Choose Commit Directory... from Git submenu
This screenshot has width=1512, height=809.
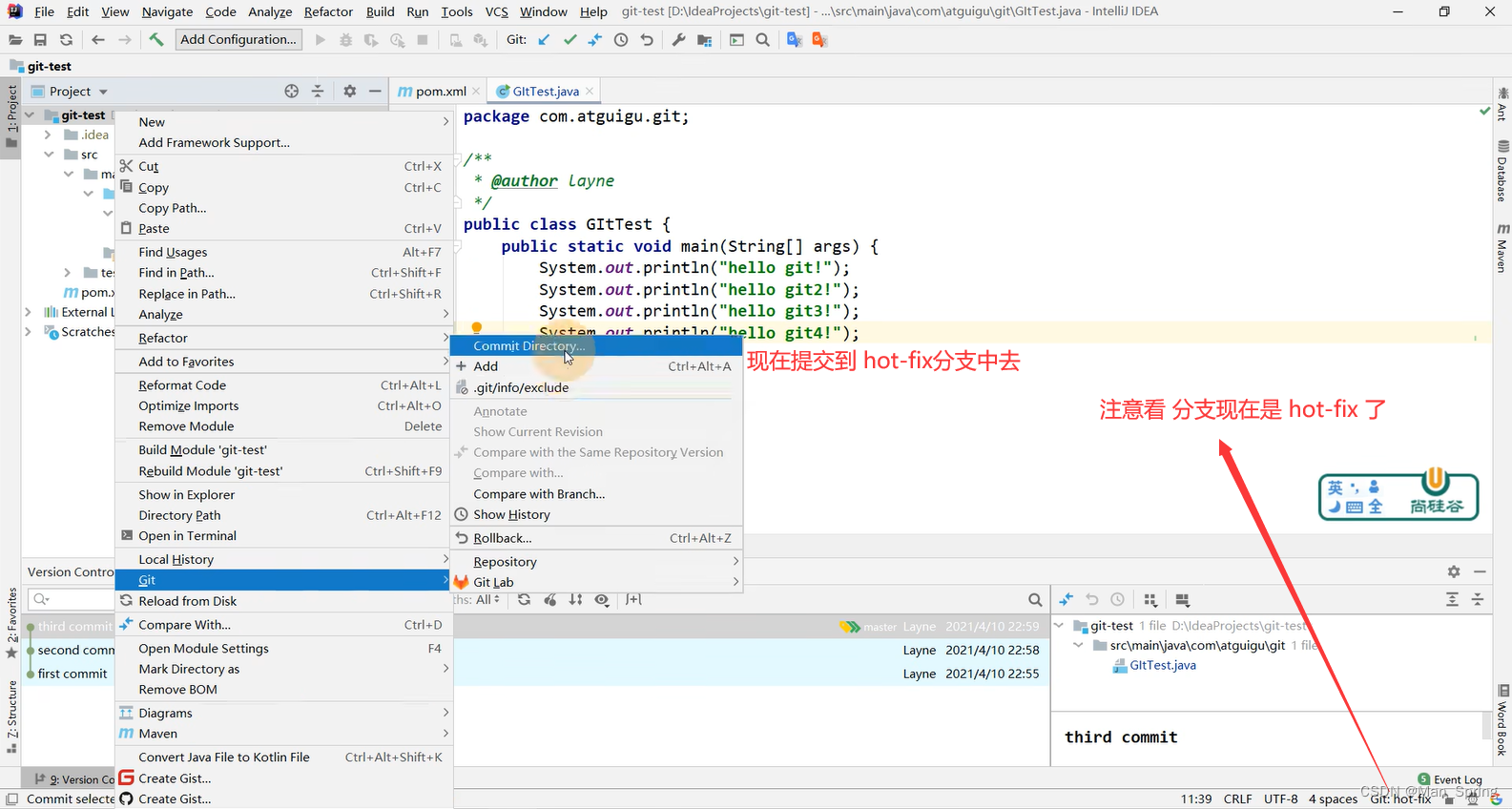tap(596, 346)
